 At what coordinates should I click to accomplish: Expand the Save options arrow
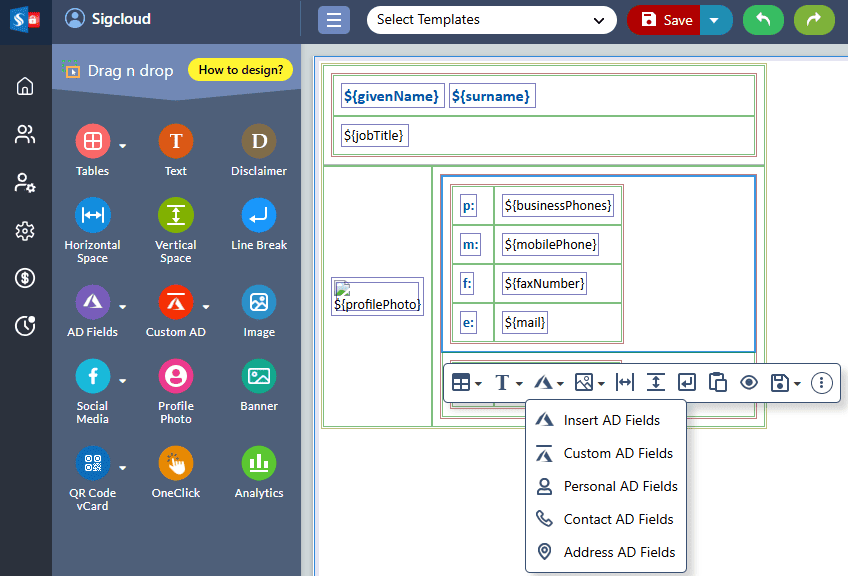pyautogui.click(x=715, y=20)
